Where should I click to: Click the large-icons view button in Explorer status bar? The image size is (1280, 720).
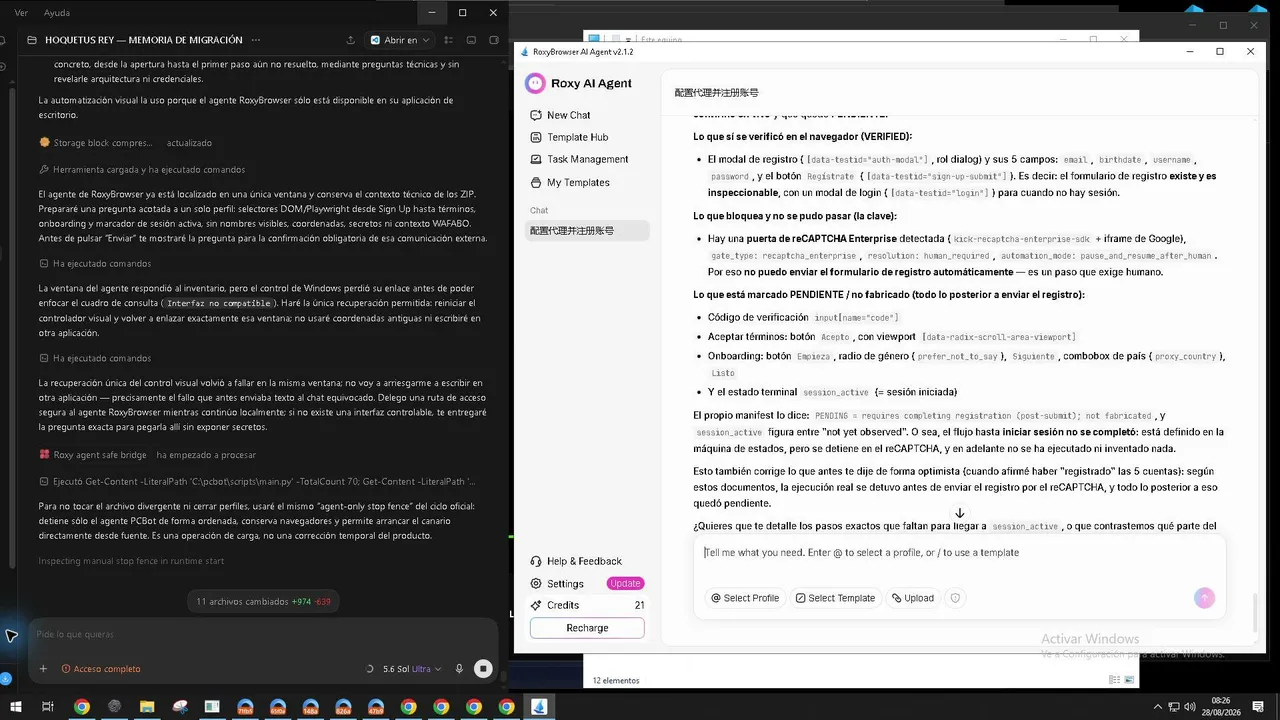[x=1129, y=680]
